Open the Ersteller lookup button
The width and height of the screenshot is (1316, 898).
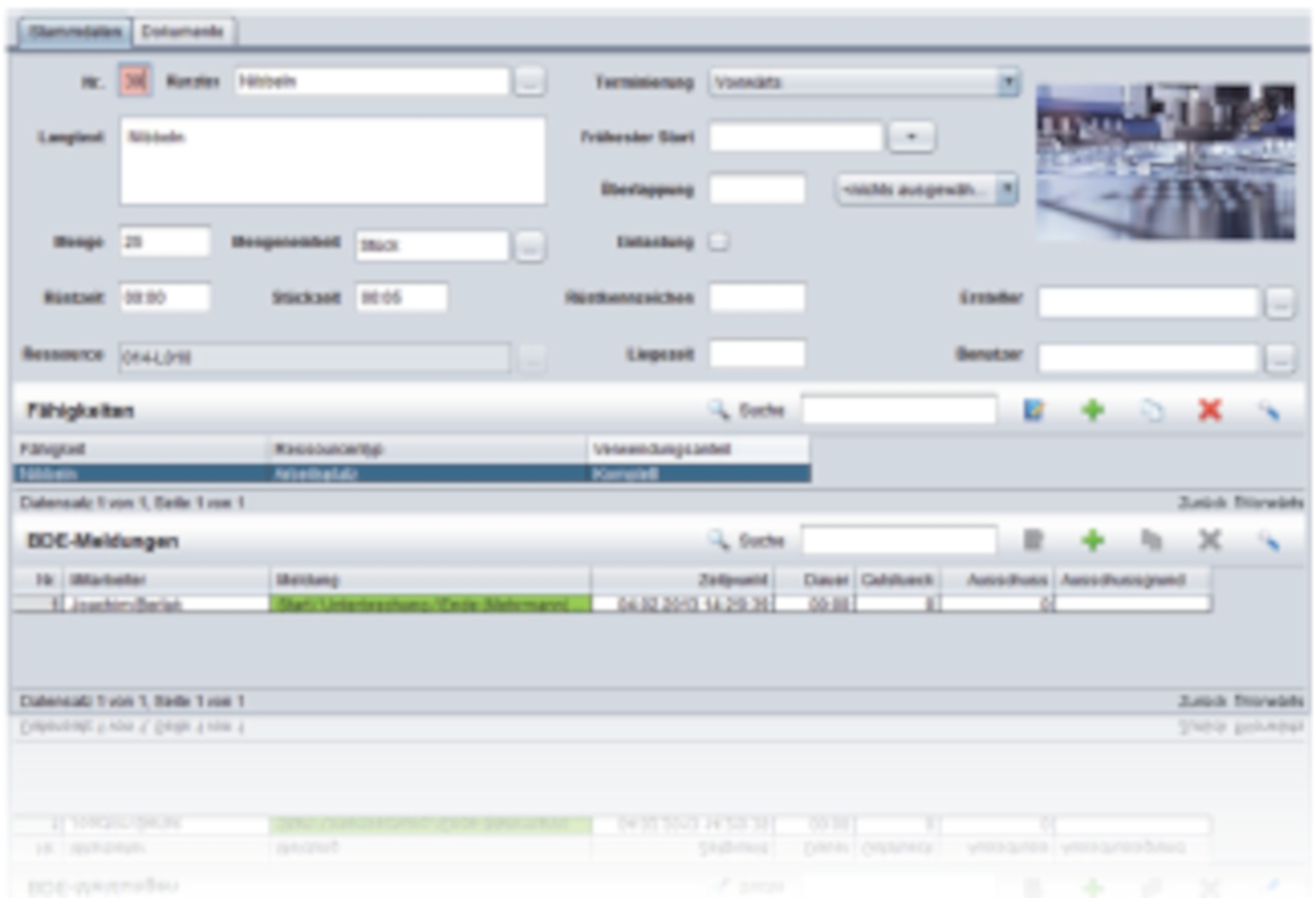pos(1280,304)
